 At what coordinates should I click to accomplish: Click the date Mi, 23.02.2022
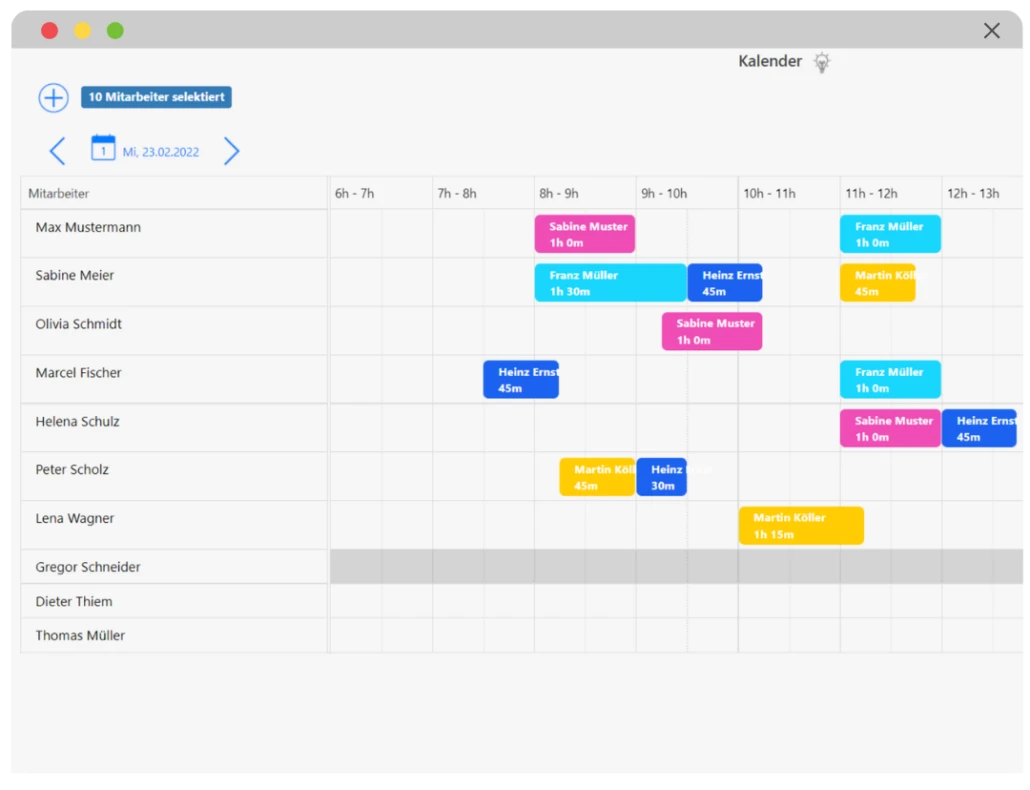coord(161,152)
